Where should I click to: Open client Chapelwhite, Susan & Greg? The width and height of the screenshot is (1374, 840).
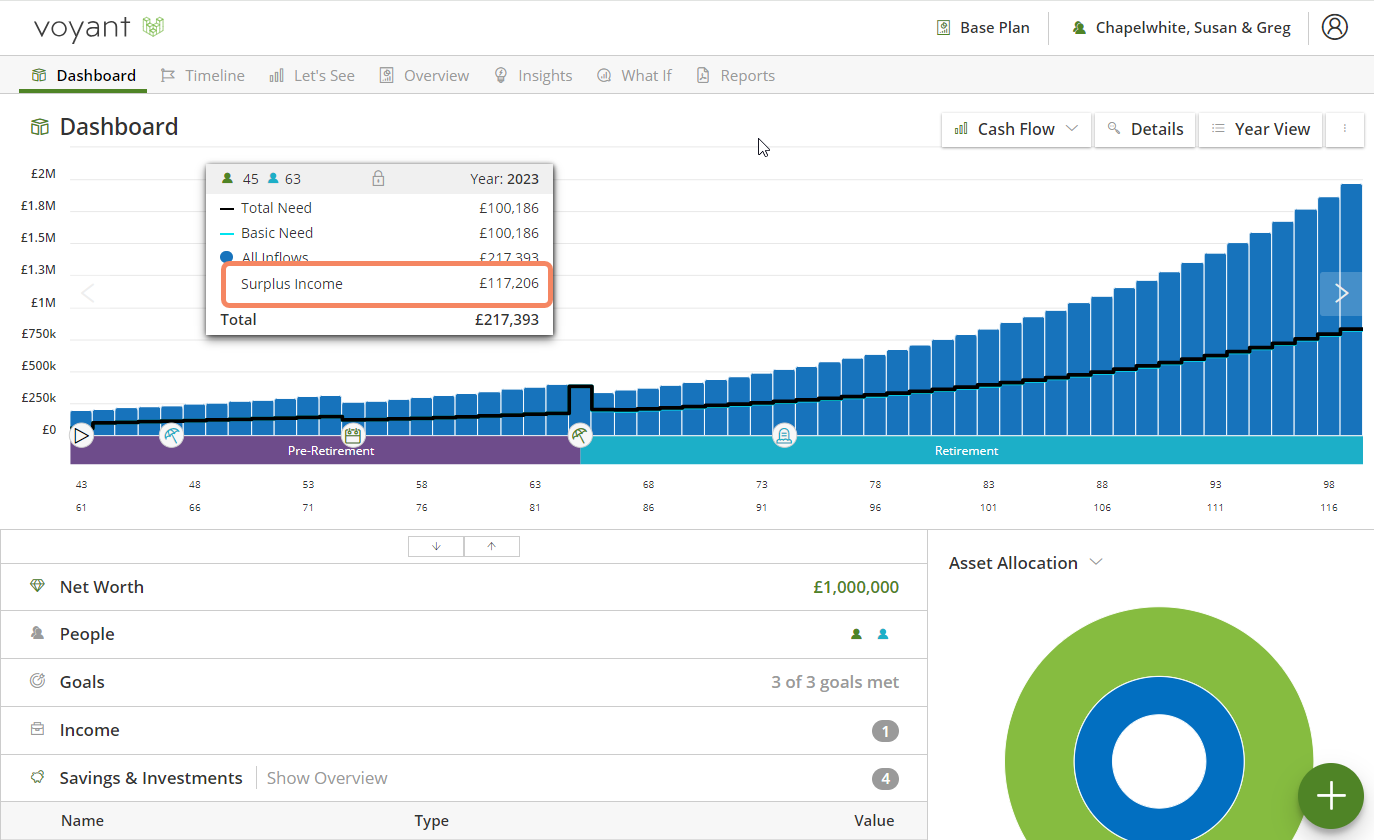coord(1181,27)
